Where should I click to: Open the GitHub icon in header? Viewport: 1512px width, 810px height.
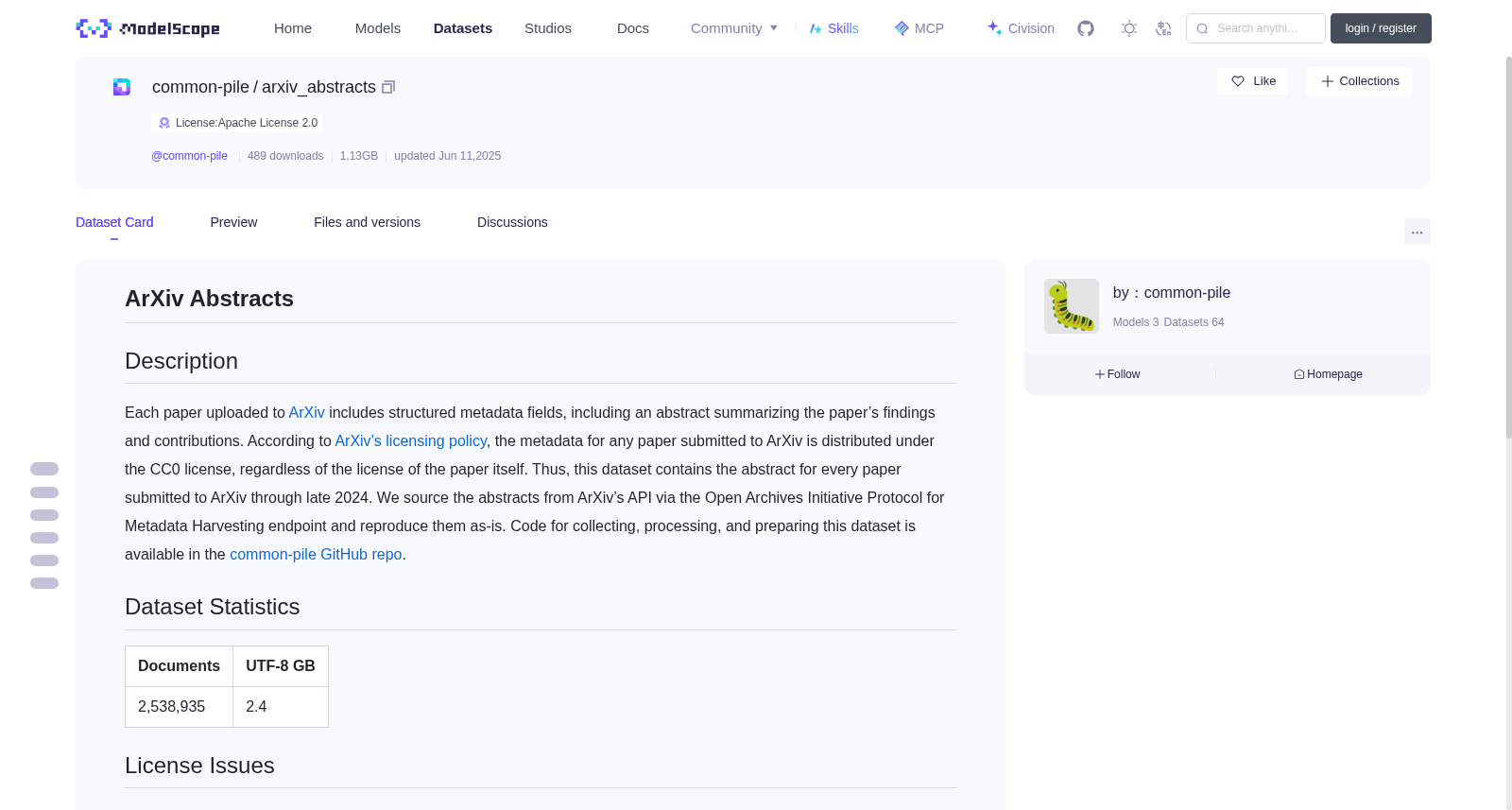coord(1086,28)
